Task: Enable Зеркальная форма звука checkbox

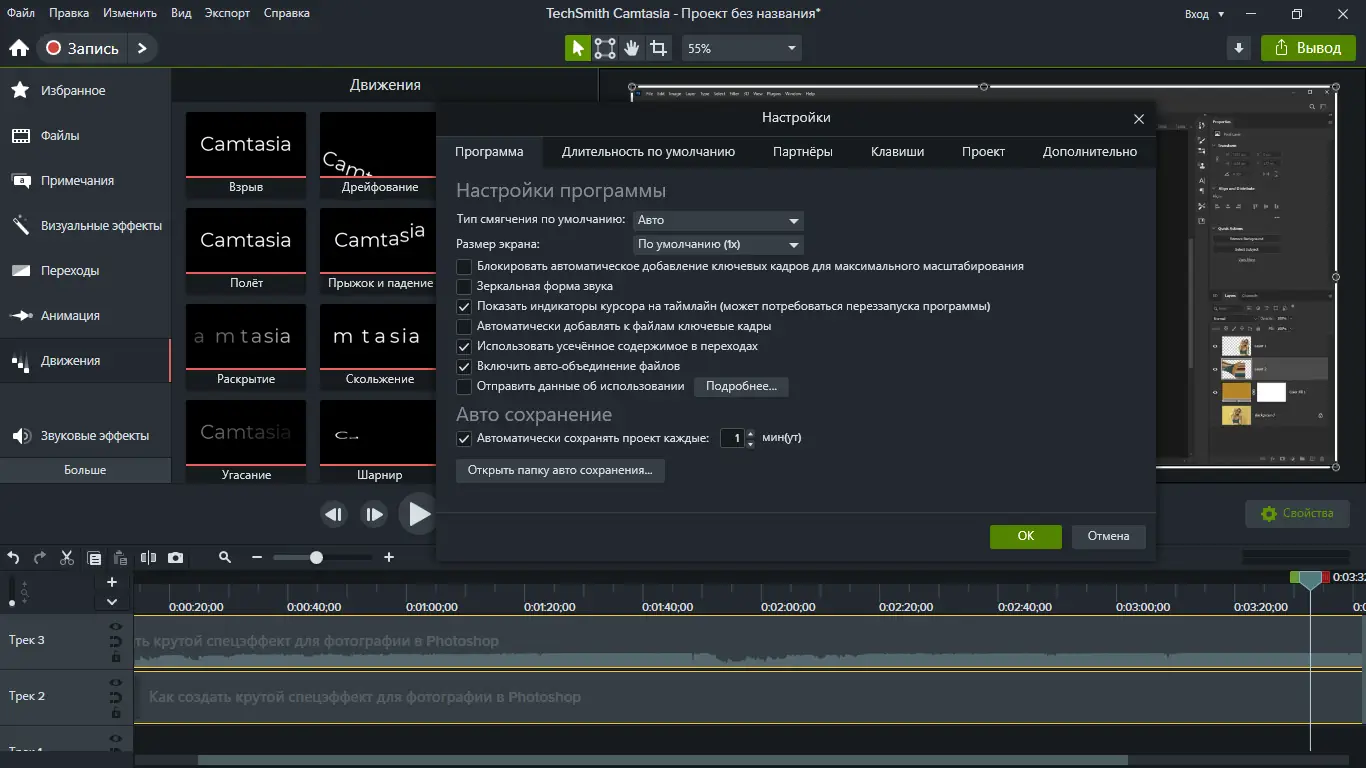Action: (x=464, y=286)
